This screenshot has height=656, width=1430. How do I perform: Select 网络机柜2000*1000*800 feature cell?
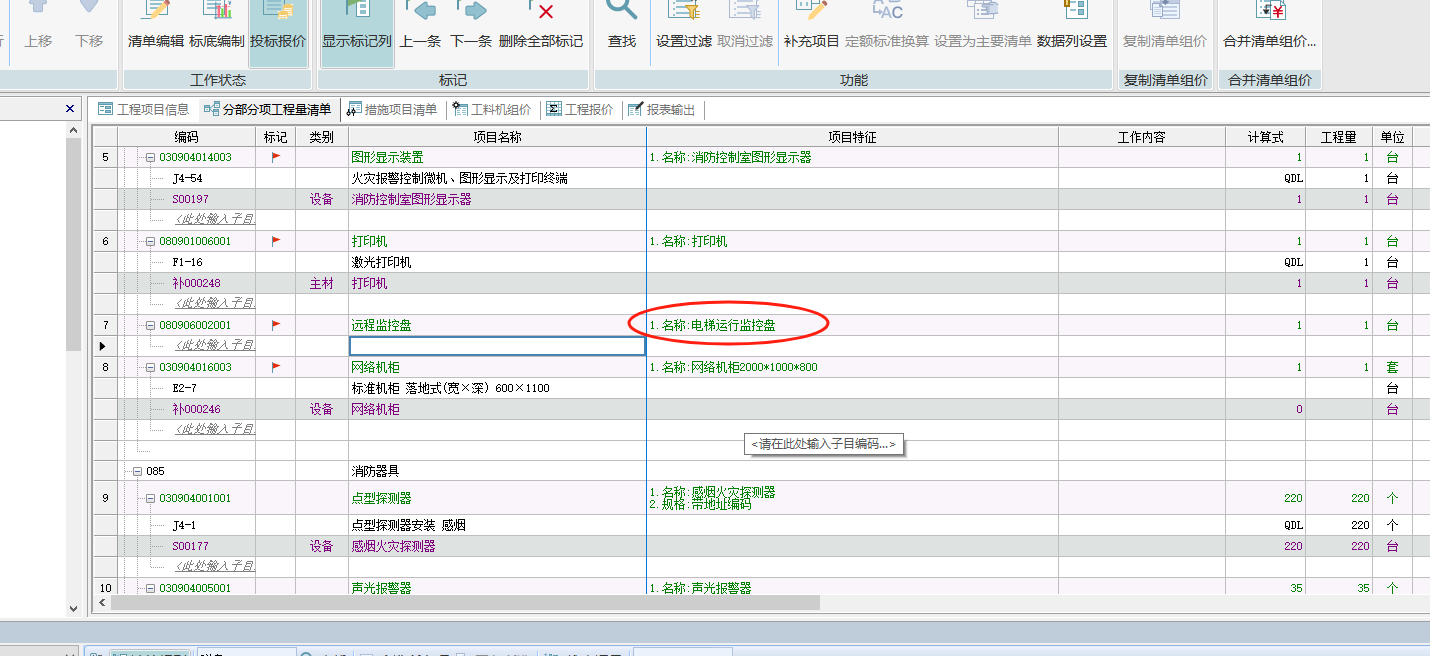tap(852, 367)
